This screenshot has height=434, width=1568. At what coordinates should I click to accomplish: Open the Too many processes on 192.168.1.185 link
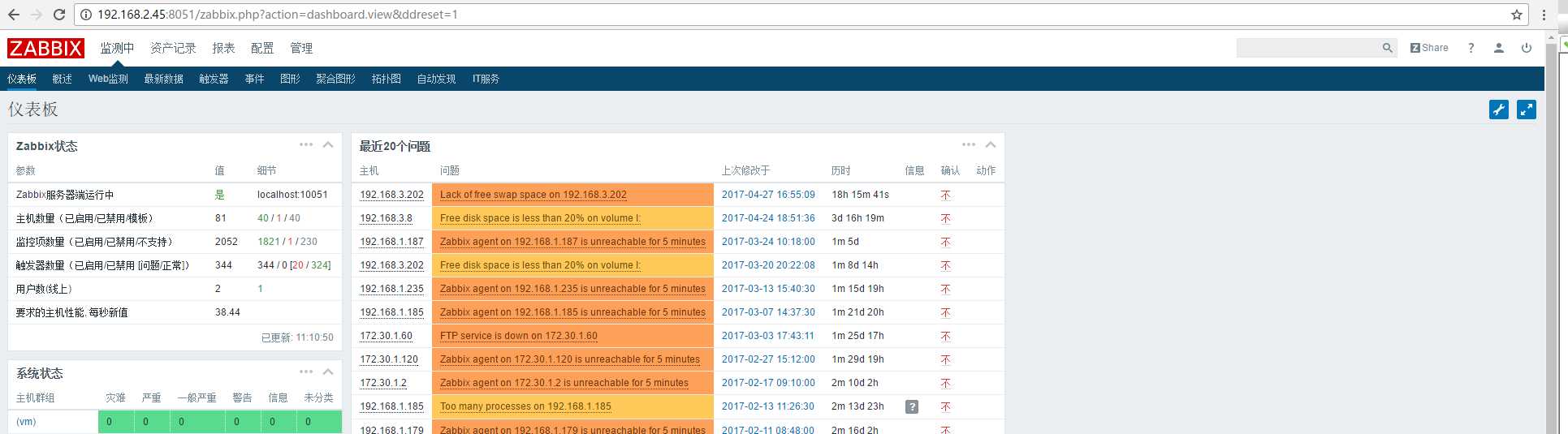point(525,406)
